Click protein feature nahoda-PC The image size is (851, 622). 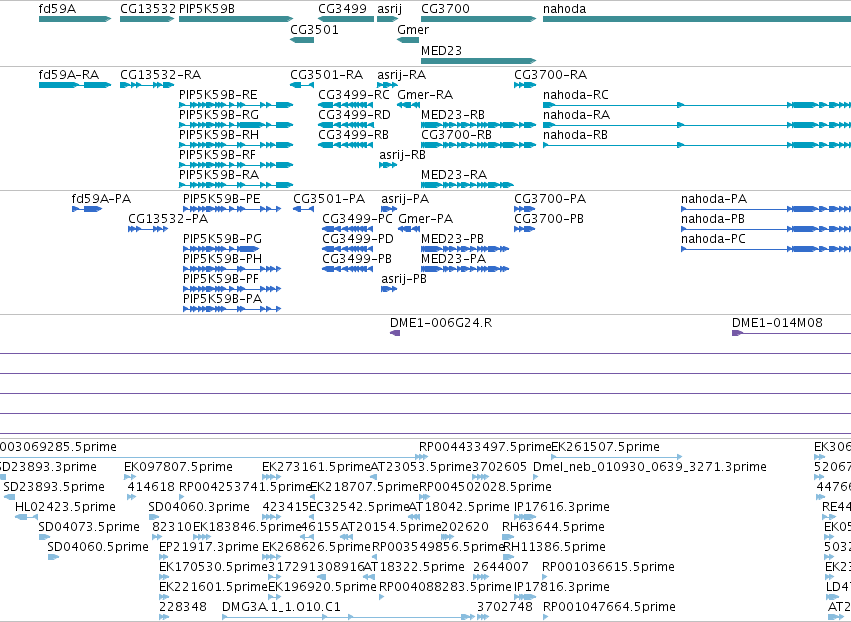(766, 249)
